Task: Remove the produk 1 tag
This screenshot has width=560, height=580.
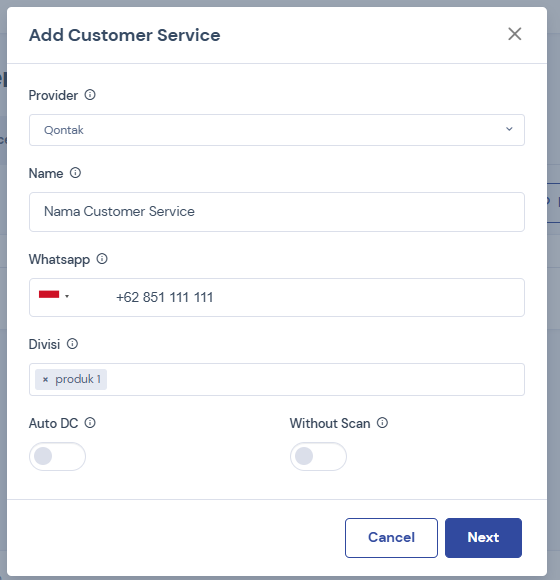Action: (x=45, y=380)
